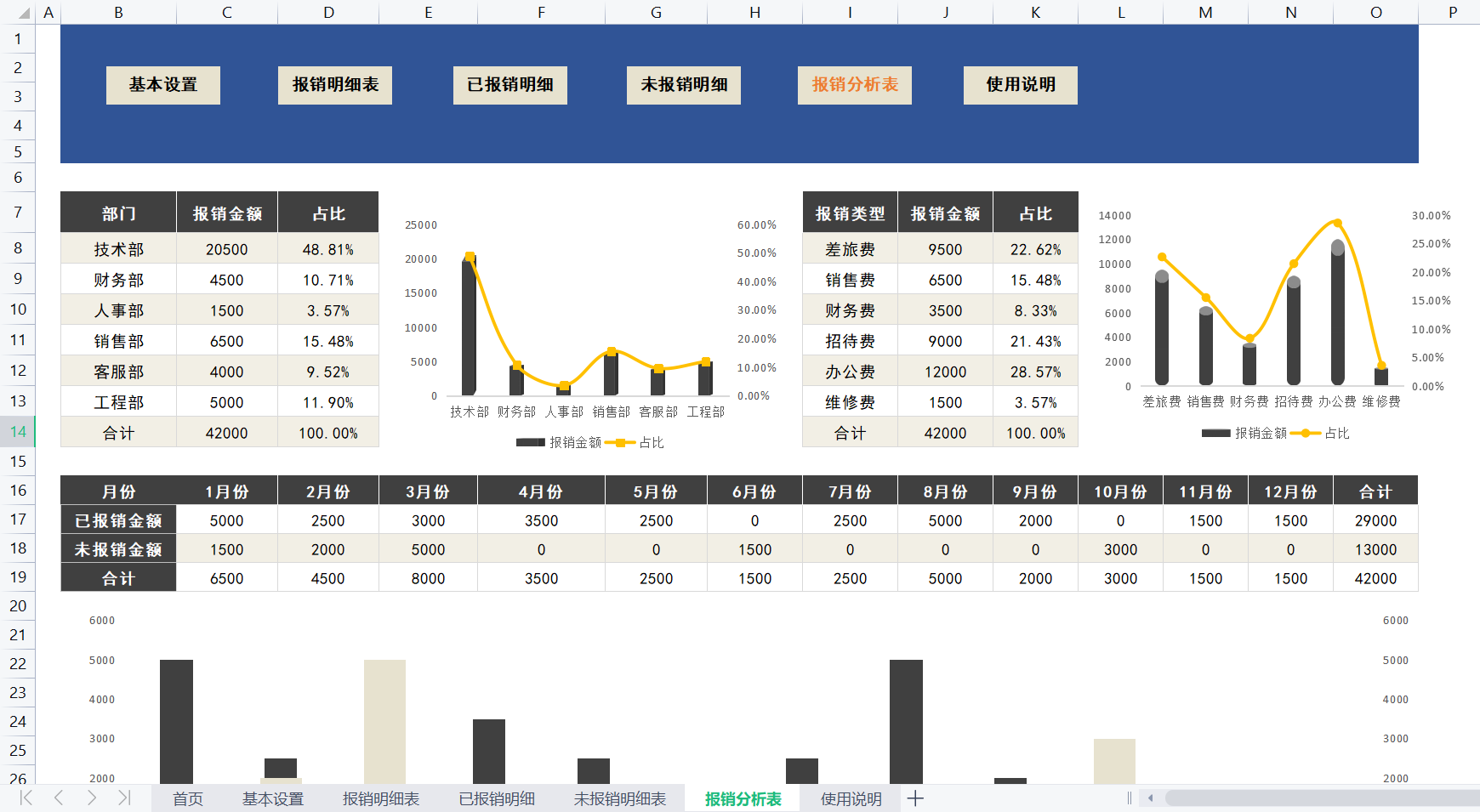Expand column K by clicking its header

(1035, 13)
